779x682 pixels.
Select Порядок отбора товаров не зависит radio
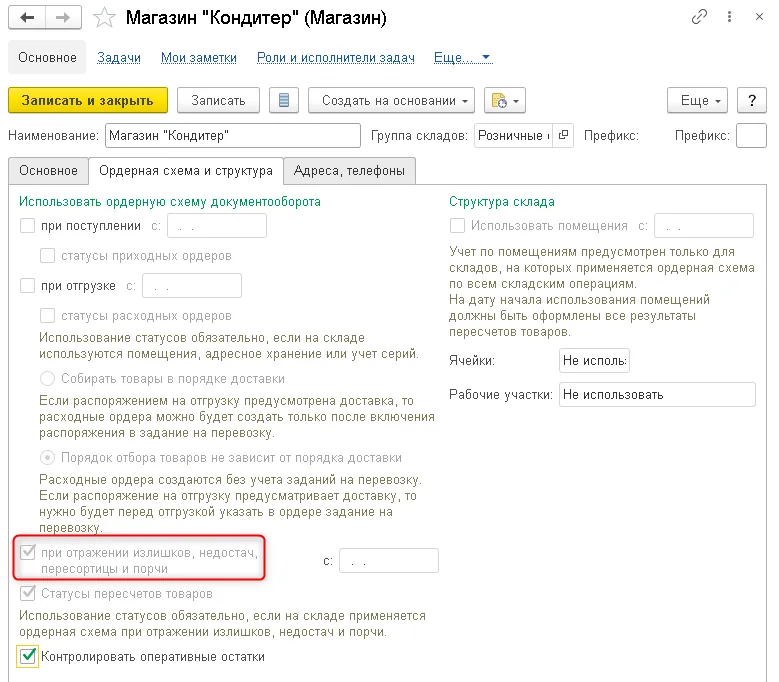tap(47, 457)
